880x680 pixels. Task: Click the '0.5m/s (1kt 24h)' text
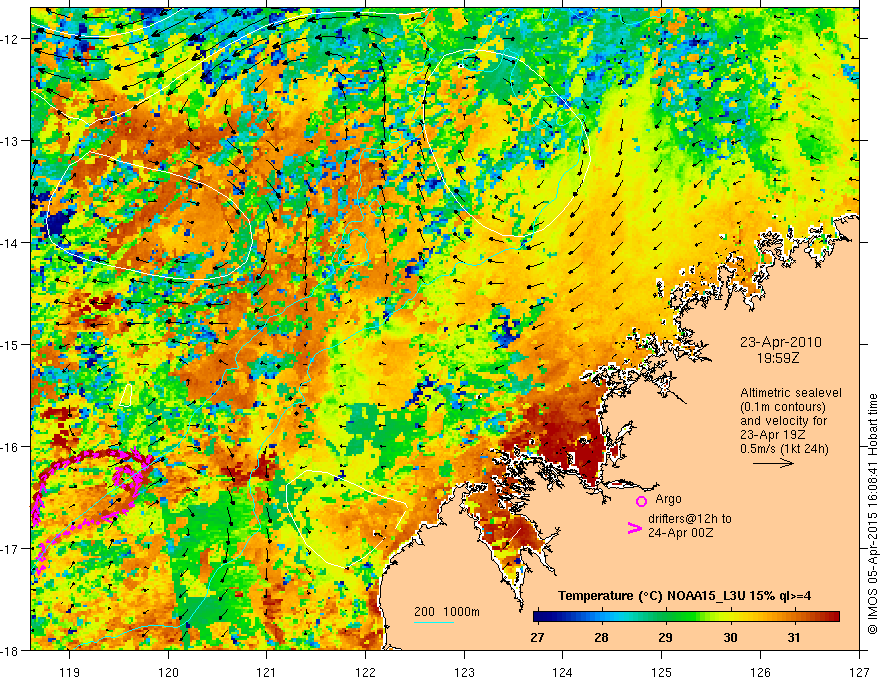click(x=784, y=449)
